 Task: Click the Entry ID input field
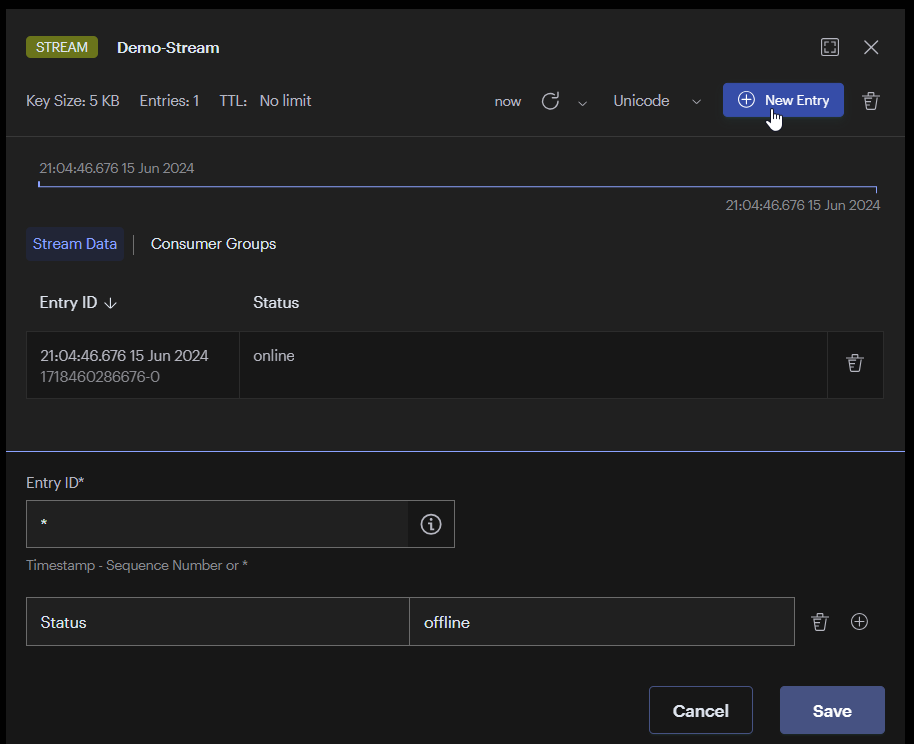point(217,524)
